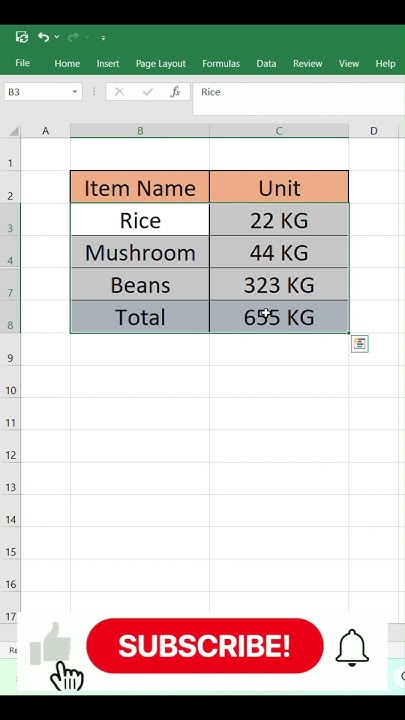Select the column C header
The image size is (405, 720).
click(279, 131)
